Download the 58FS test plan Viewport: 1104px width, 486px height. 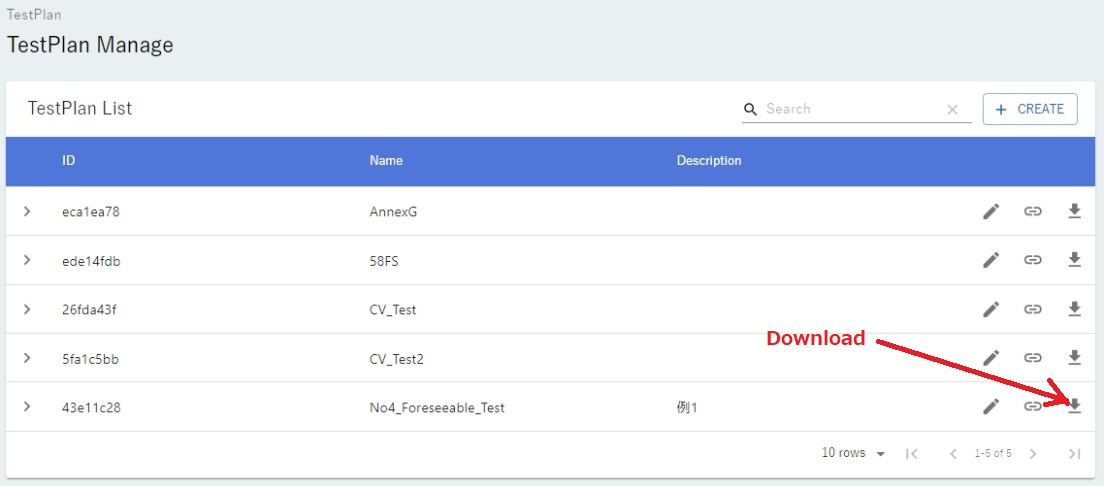coord(1075,260)
